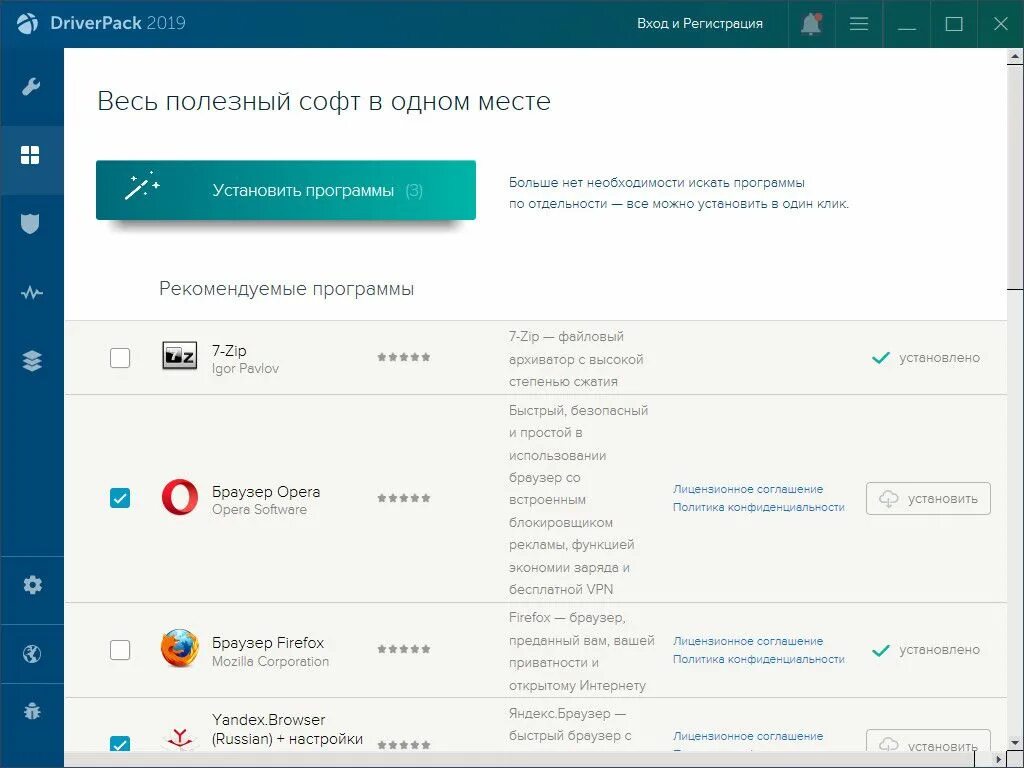Click the vertical scrollbar thumb

click(x=1015, y=176)
